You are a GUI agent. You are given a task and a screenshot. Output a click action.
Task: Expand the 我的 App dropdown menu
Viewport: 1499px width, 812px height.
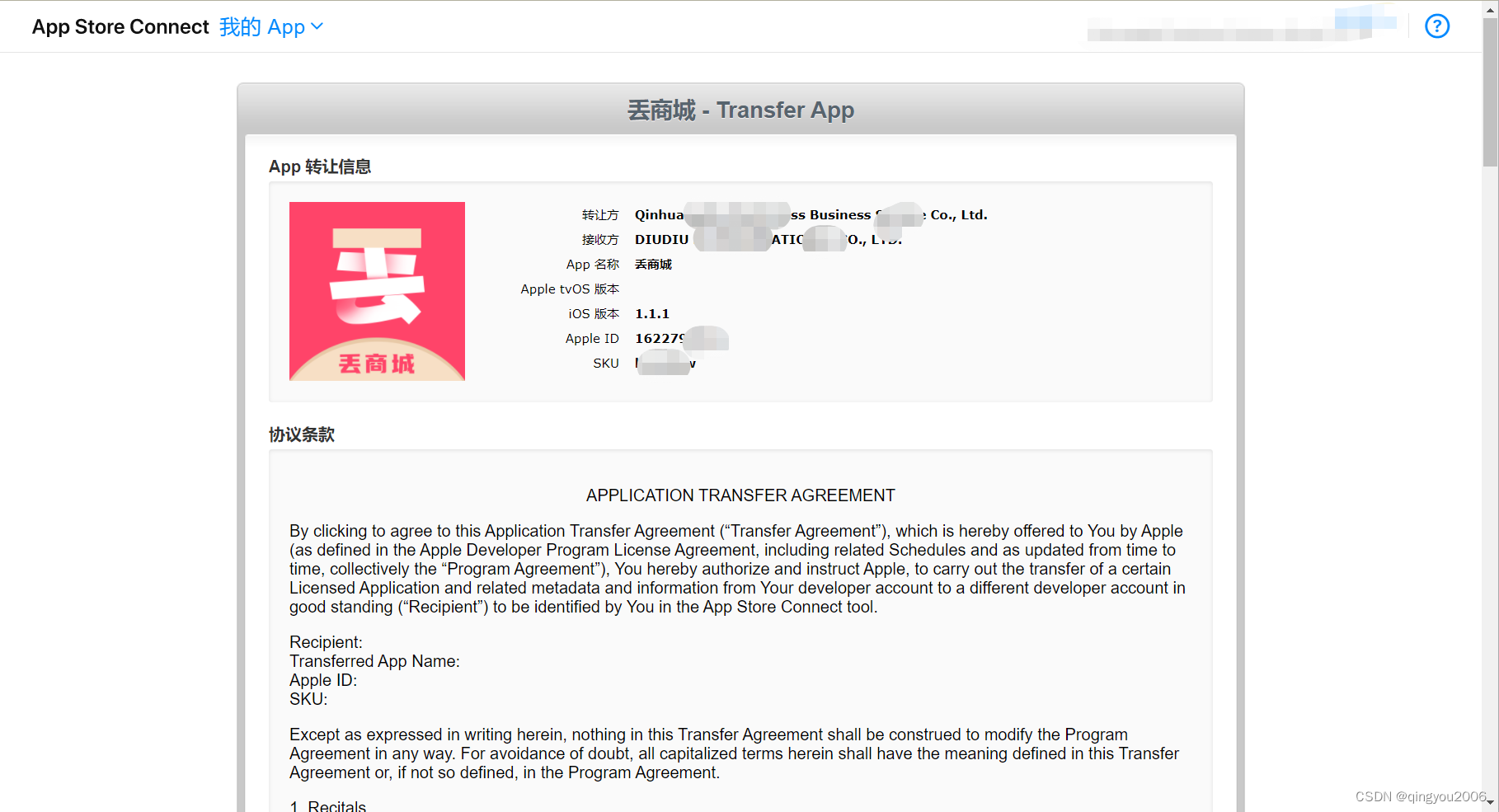(x=271, y=27)
